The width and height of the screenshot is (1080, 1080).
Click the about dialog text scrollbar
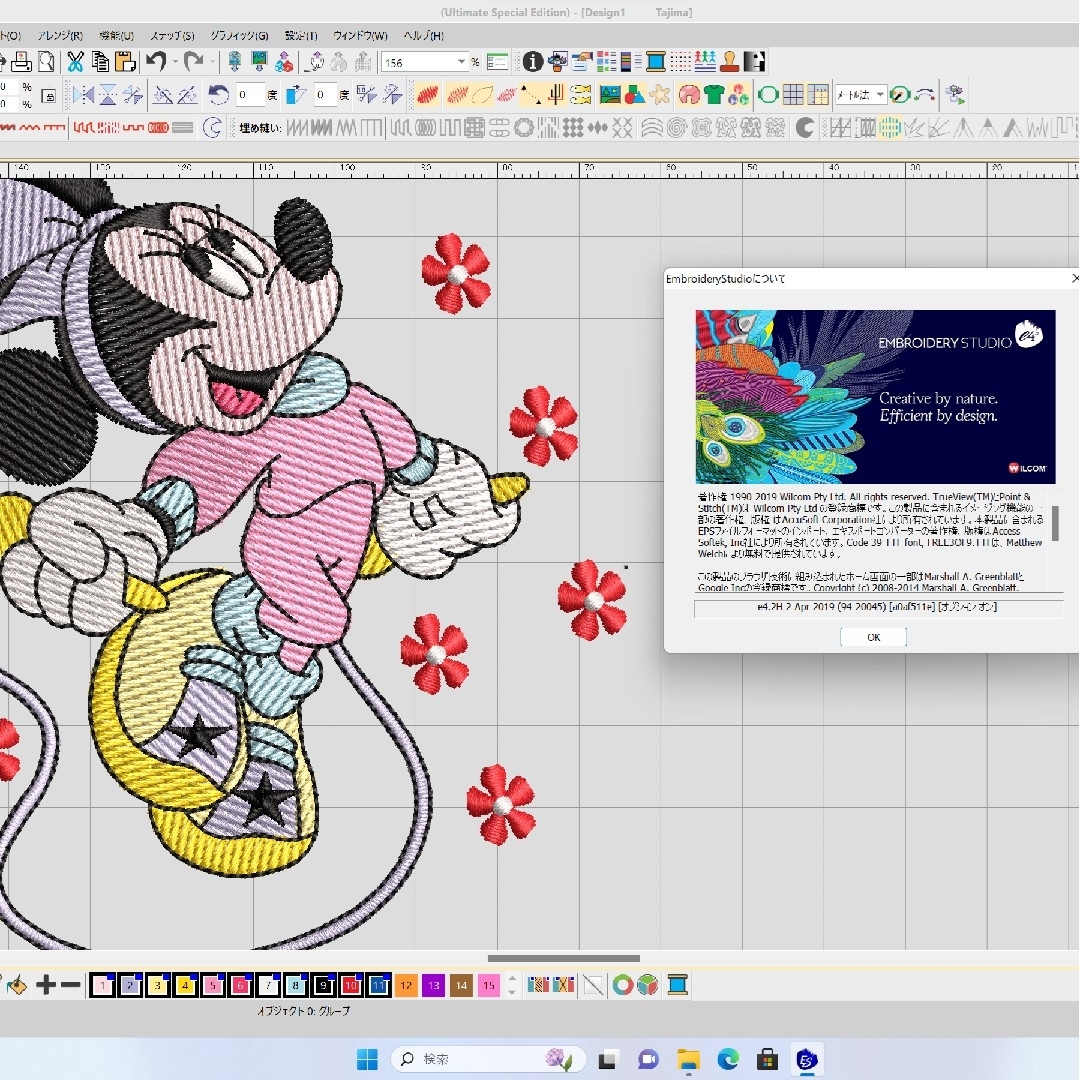coord(1055,523)
